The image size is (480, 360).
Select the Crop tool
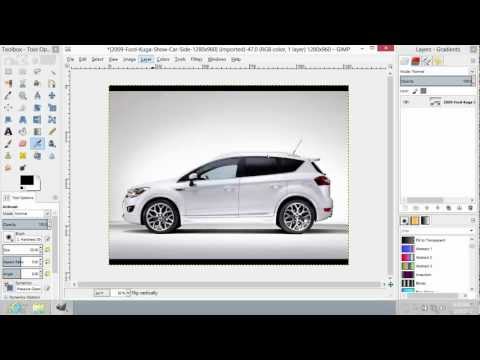coord(23,108)
